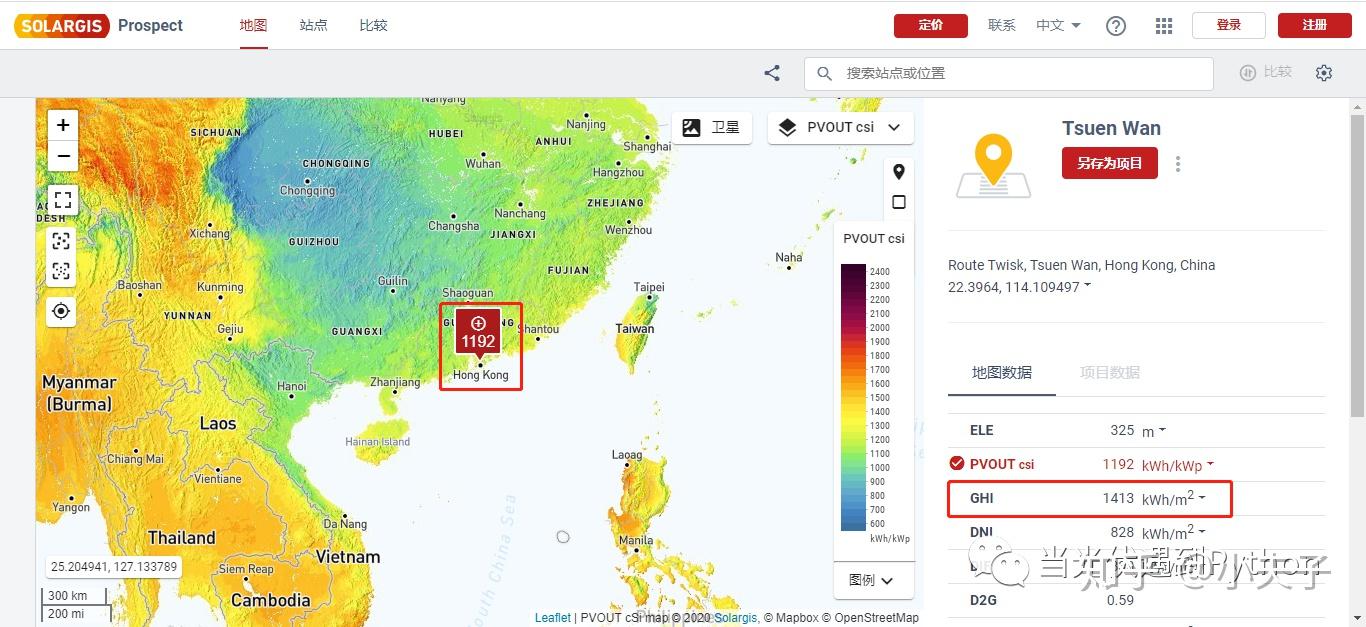The width and height of the screenshot is (1366, 627).
Task: Open the 中文 language dropdown
Action: [1057, 25]
